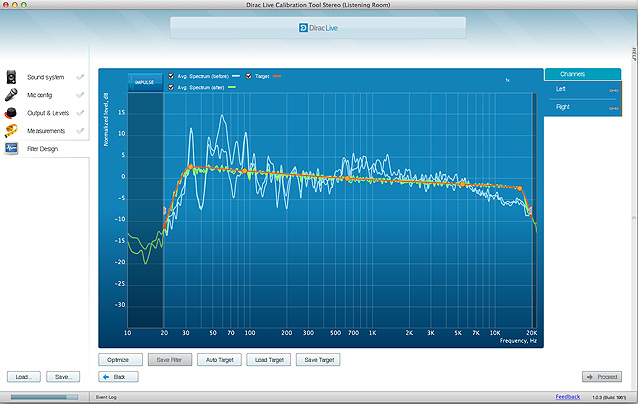638x404 pixels.
Task: Click the target curve point near 16 kHz
Action: (x=520, y=188)
